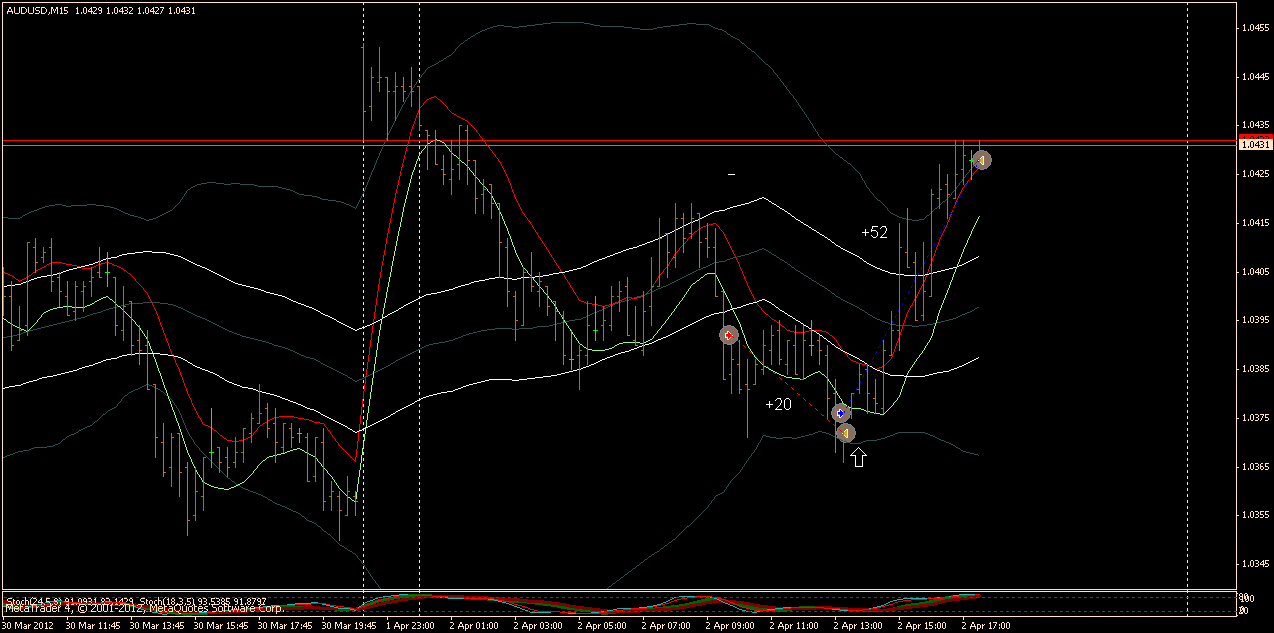Click the orange trade-close marker near +20
Screen dimensions: 1274x633
click(x=846, y=433)
